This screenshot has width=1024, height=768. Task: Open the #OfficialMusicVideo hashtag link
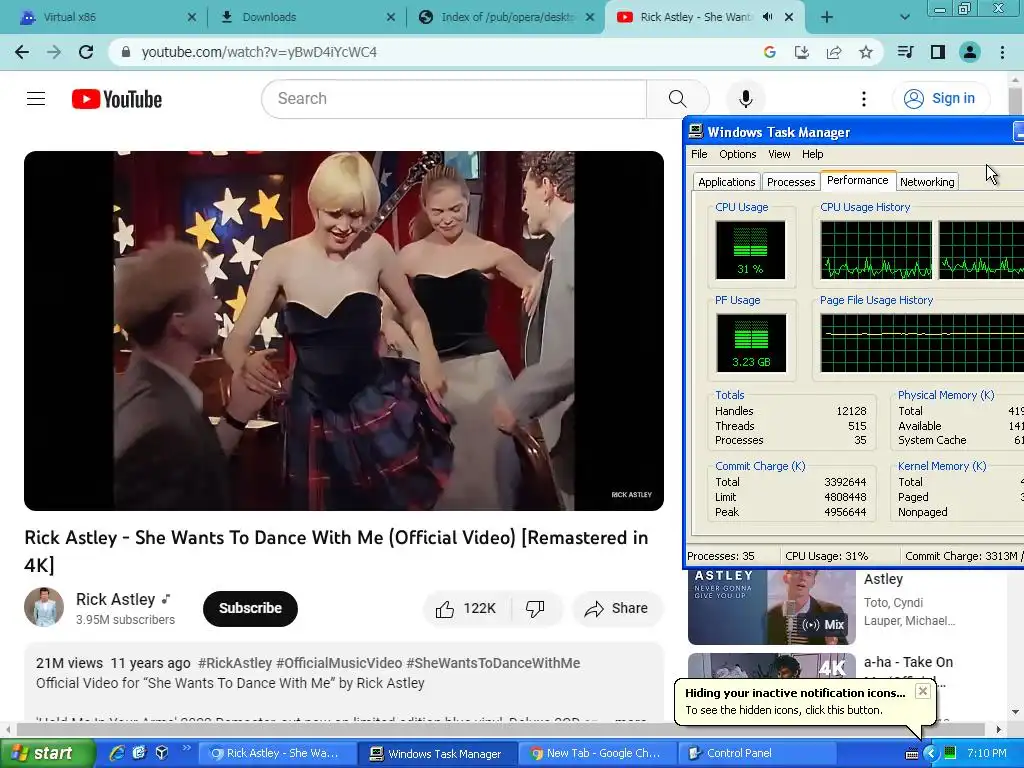click(339, 664)
